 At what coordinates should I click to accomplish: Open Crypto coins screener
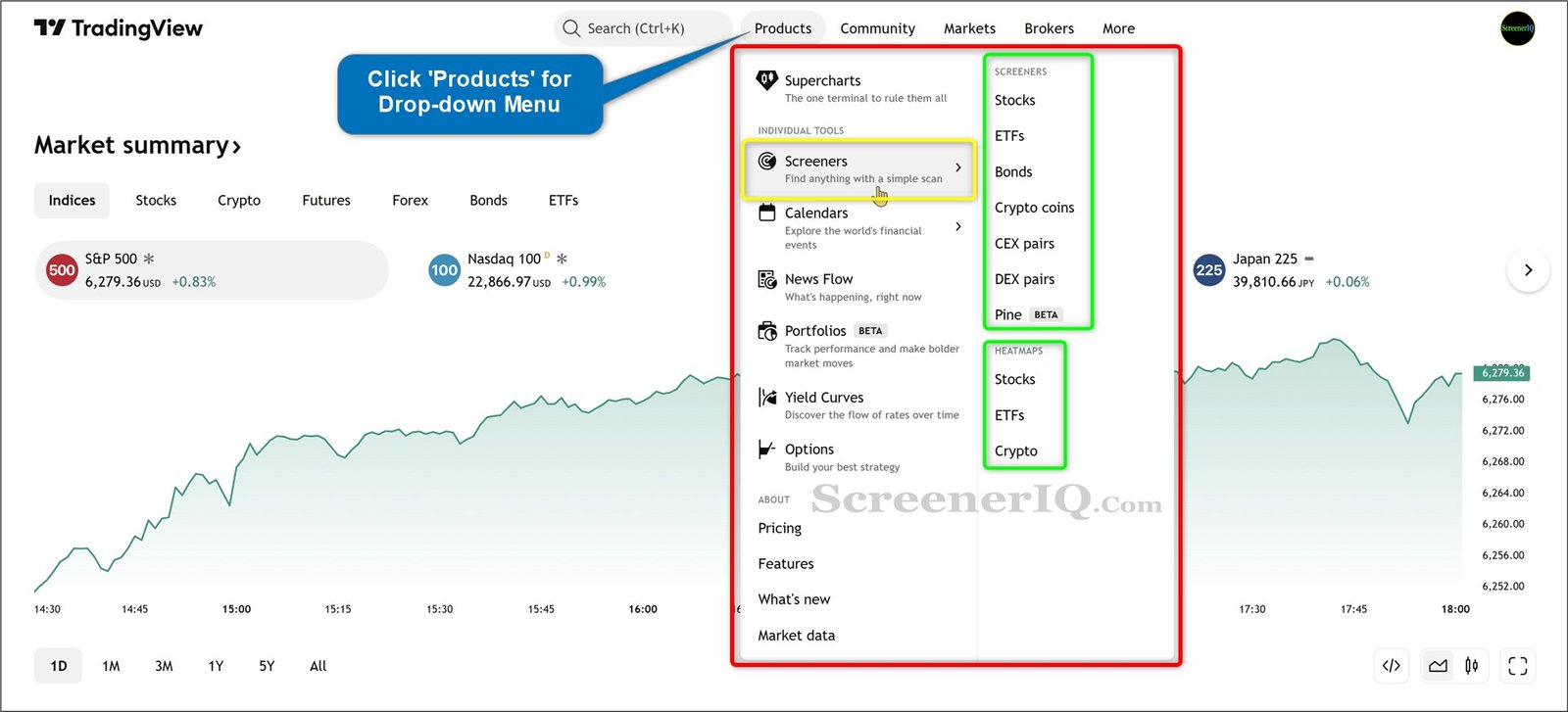(1034, 208)
